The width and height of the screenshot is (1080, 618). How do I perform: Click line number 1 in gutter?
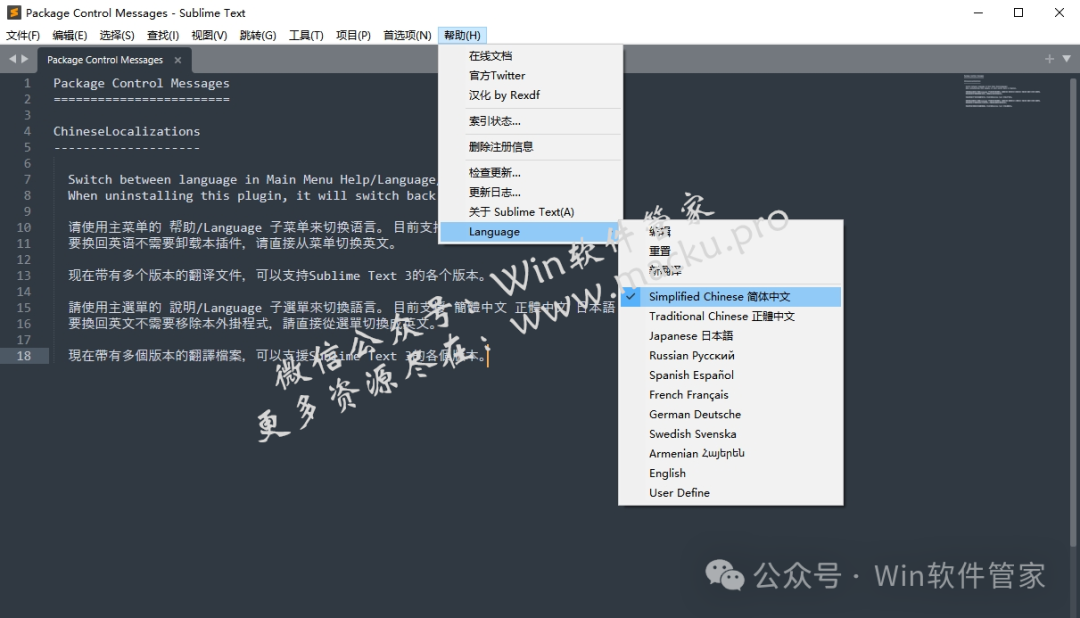(28, 83)
